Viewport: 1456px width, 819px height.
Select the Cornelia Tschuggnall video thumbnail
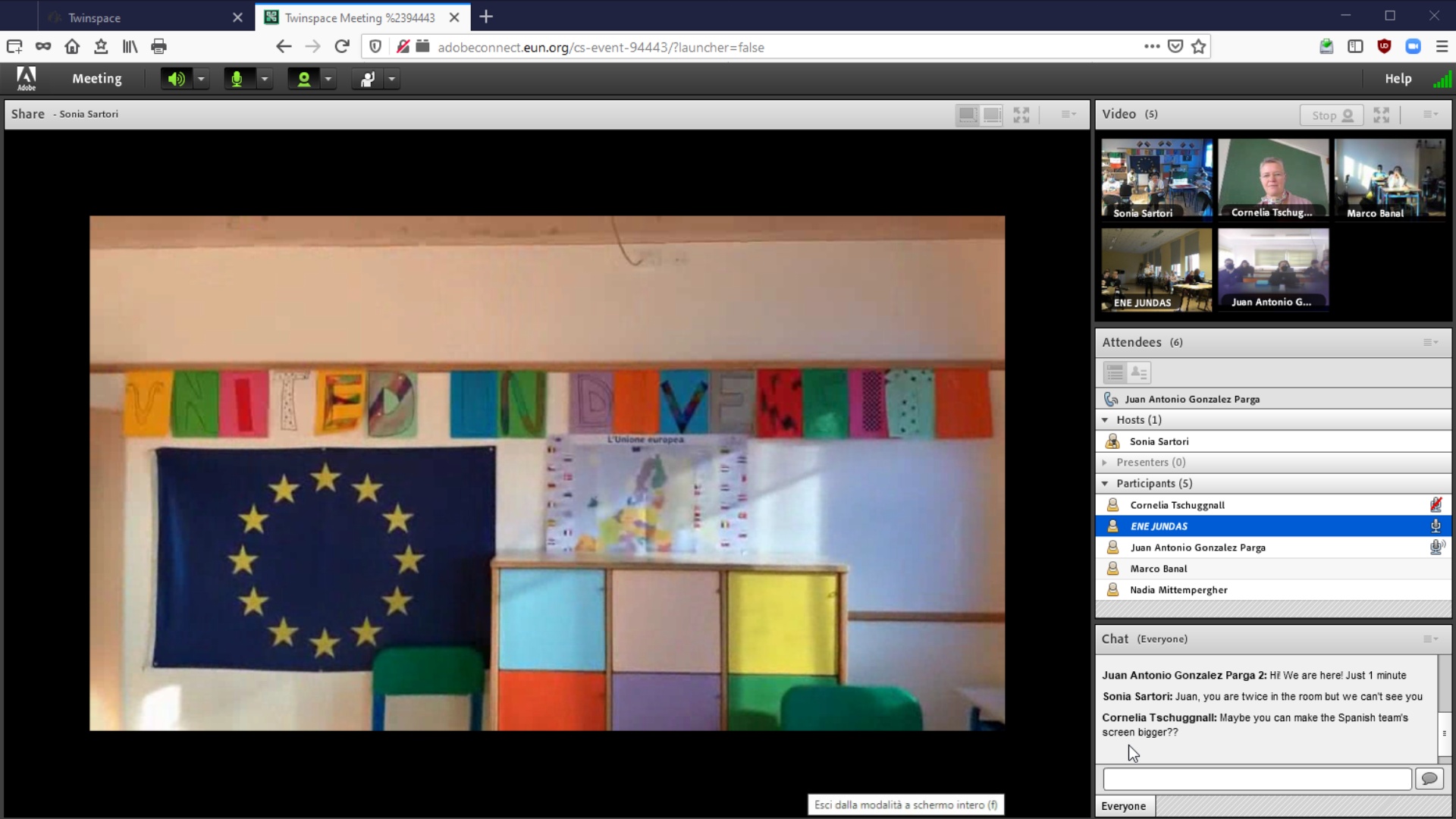[1273, 180]
